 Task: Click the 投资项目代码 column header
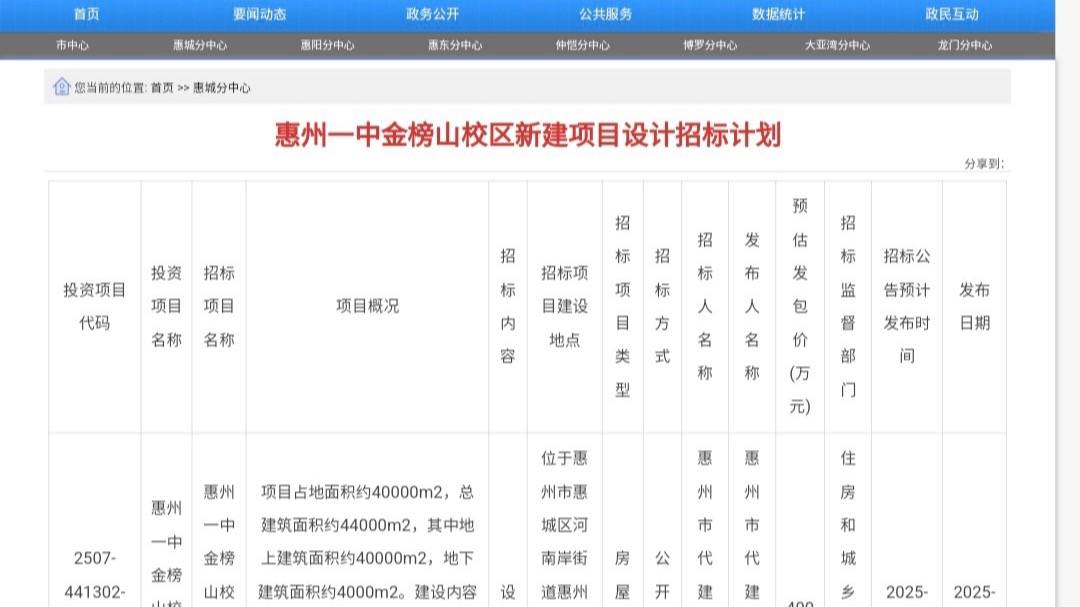click(95, 307)
